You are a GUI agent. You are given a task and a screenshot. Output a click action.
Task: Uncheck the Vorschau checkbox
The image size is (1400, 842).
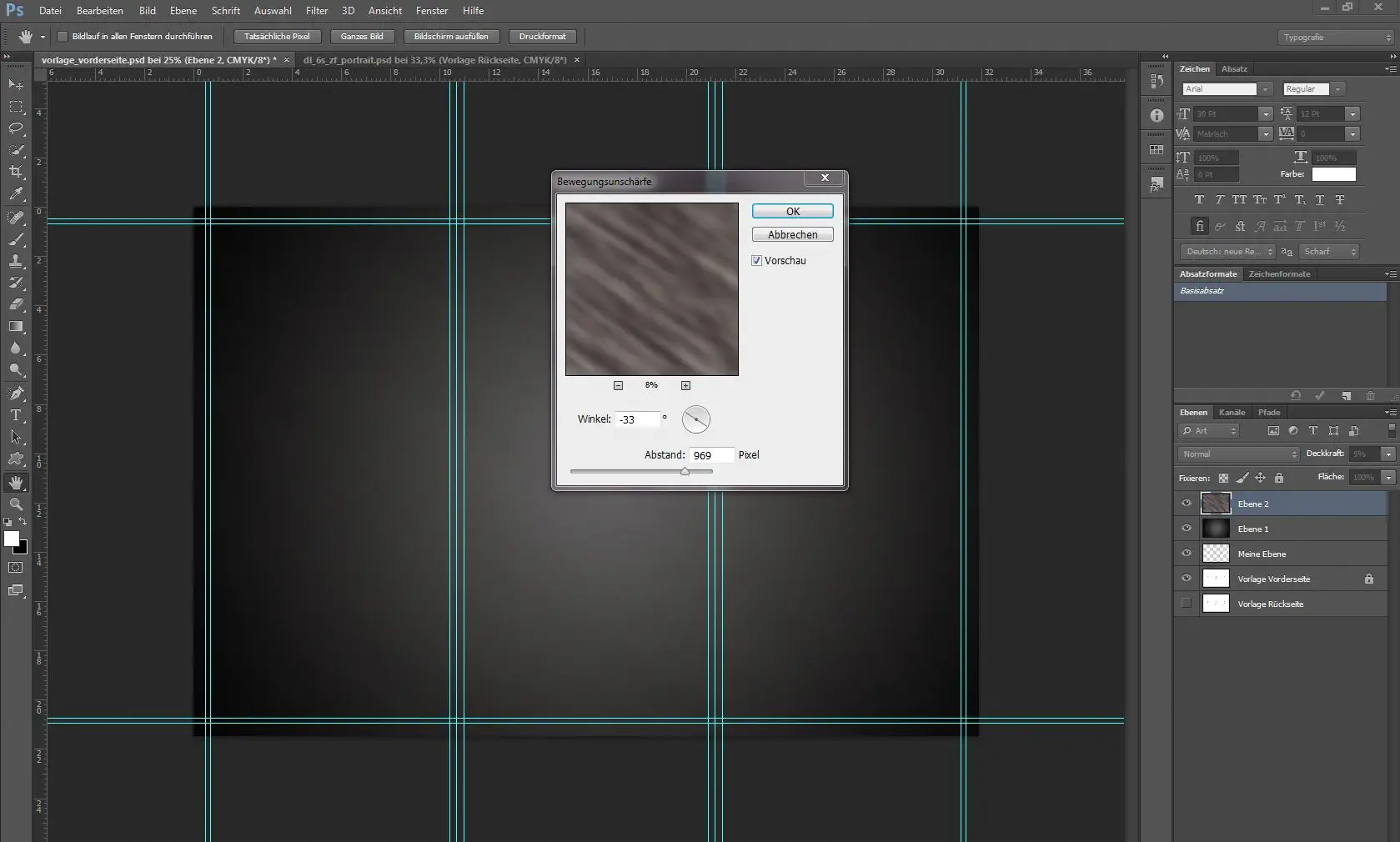tap(756, 261)
